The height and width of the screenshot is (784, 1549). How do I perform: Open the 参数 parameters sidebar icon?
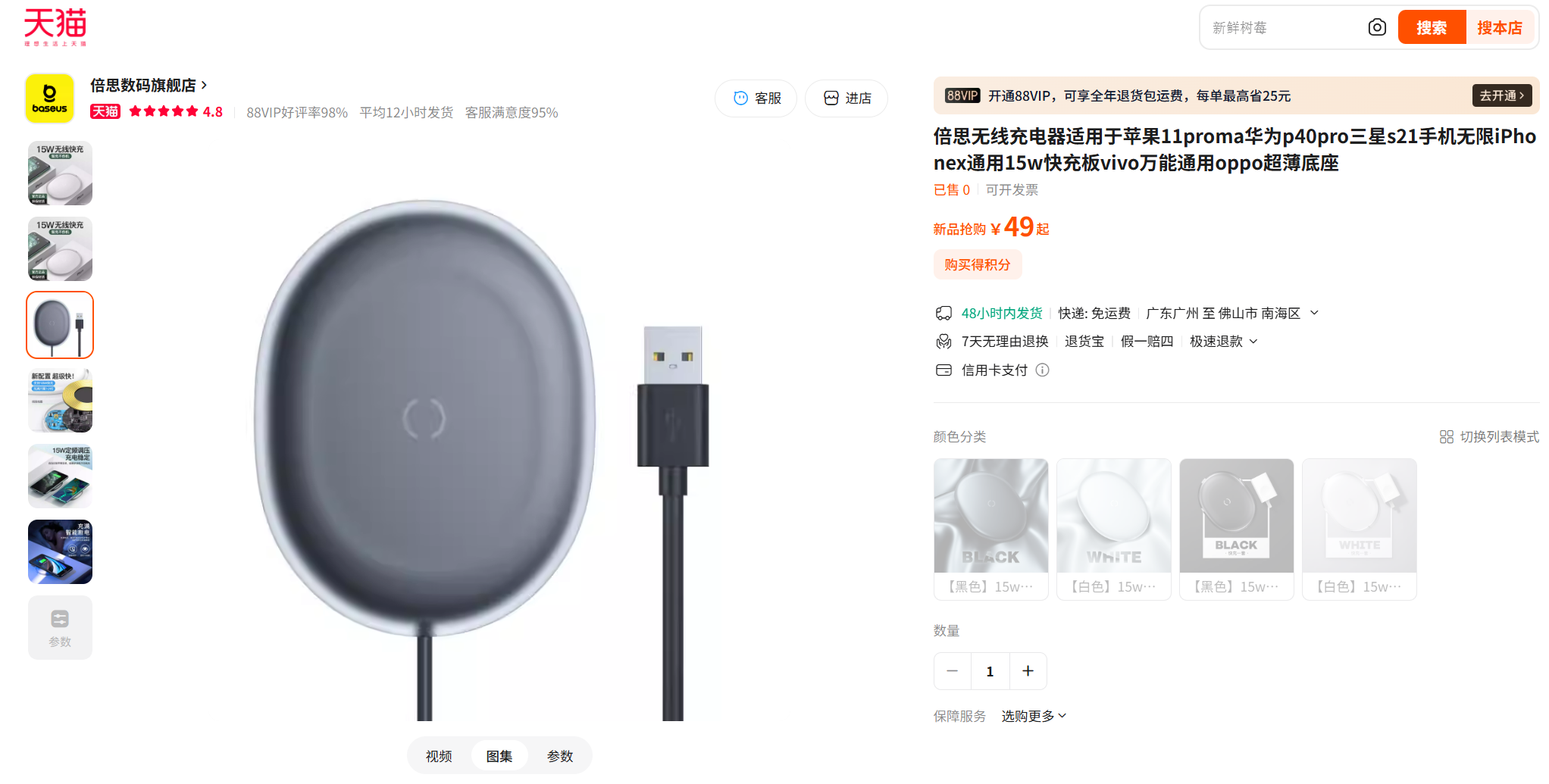click(x=60, y=627)
